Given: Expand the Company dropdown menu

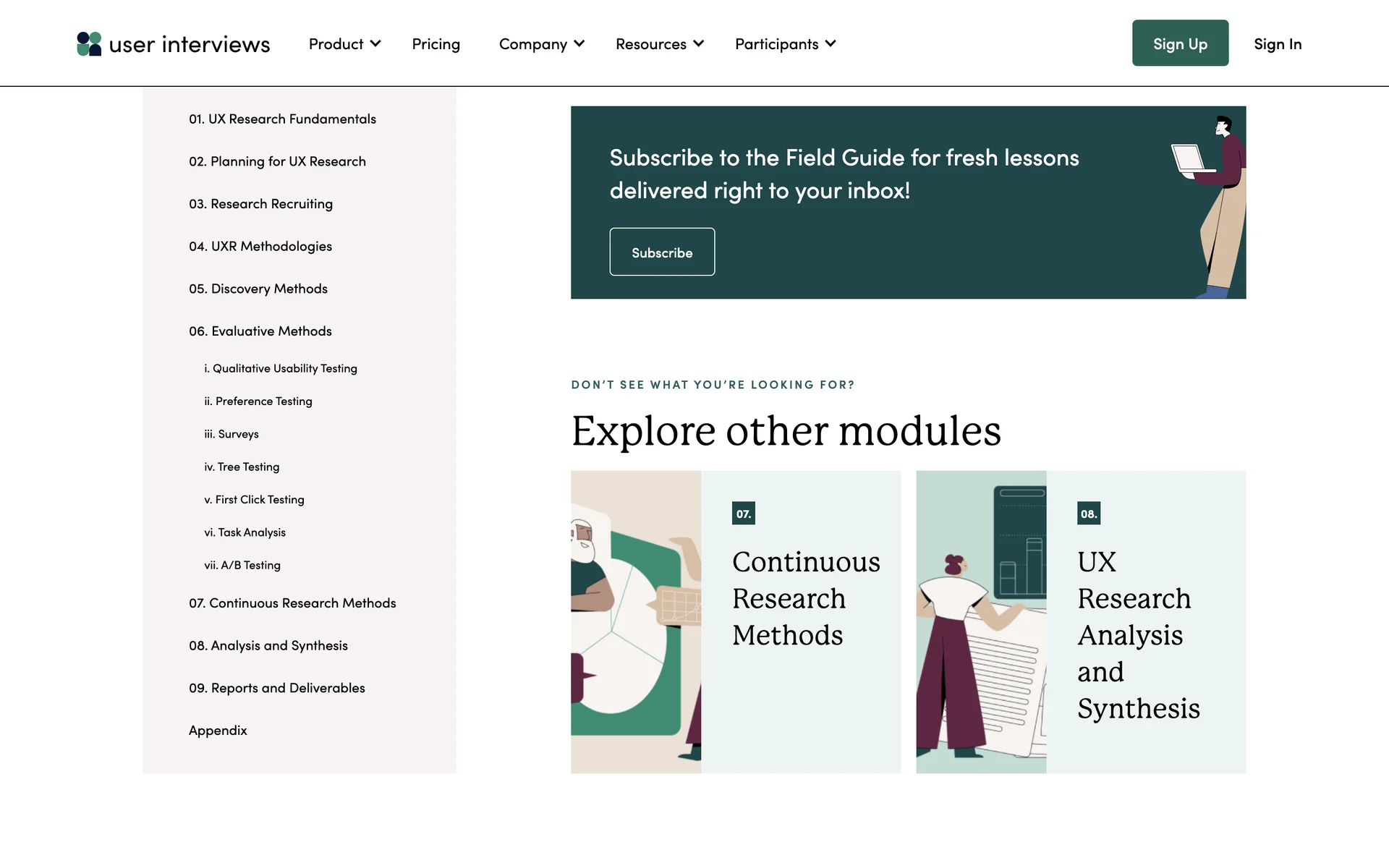Looking at the screenshot, I should point(541,44).
